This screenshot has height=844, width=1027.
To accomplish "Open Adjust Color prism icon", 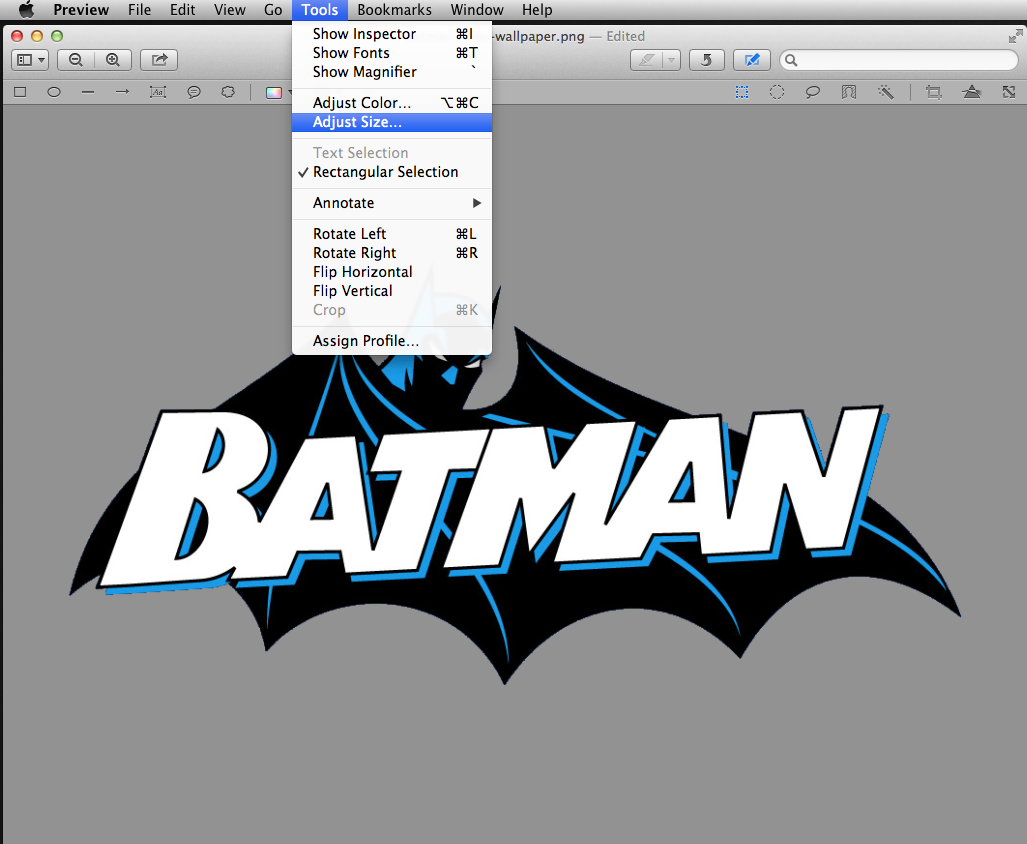I will coord(972,92).
